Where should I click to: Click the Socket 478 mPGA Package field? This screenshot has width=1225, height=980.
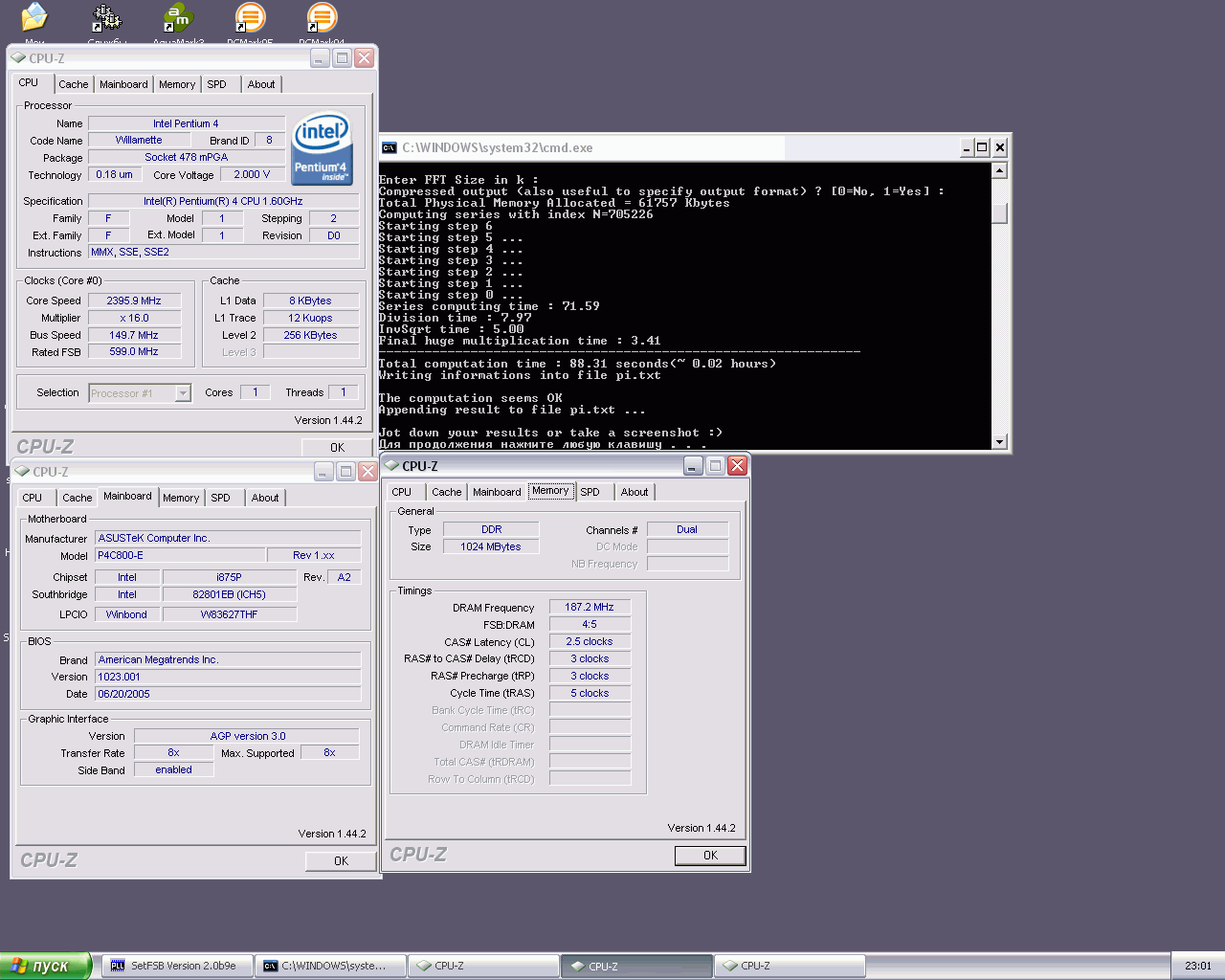click(x=187, y=157)
